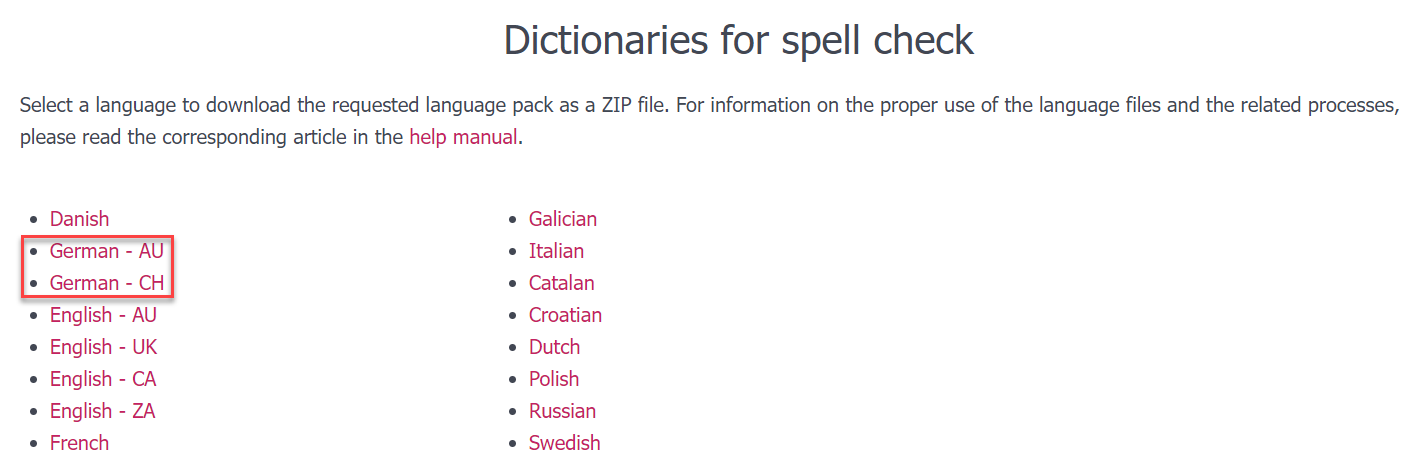Download the Swedish language pack

[565, 443]
